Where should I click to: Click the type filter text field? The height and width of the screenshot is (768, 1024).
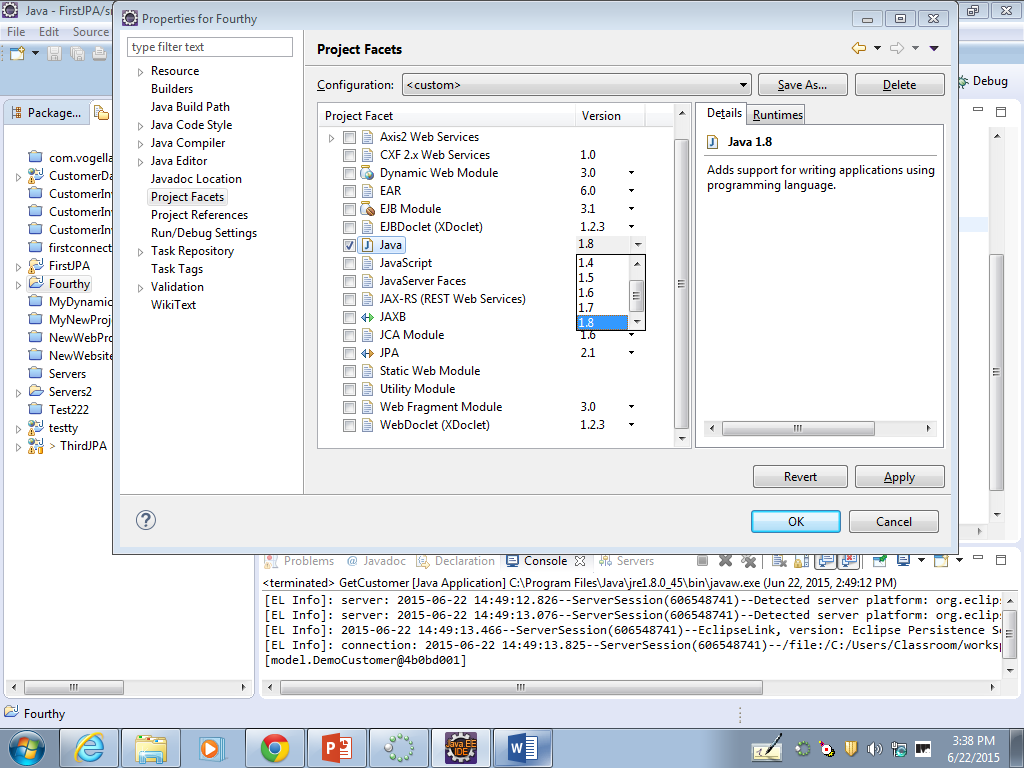click(210, 47)
